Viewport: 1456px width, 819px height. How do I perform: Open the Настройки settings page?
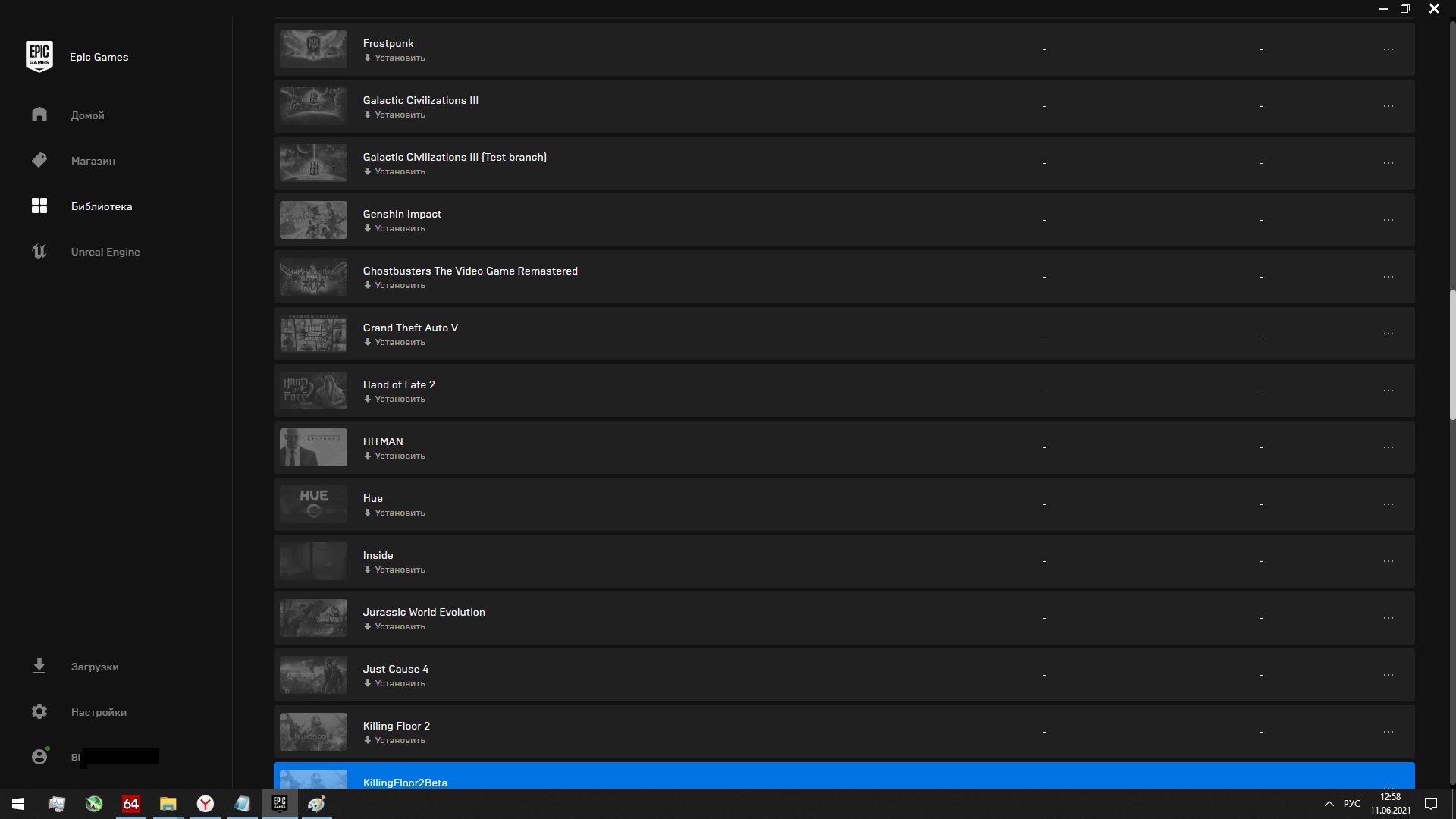click(x=99, y=712)
